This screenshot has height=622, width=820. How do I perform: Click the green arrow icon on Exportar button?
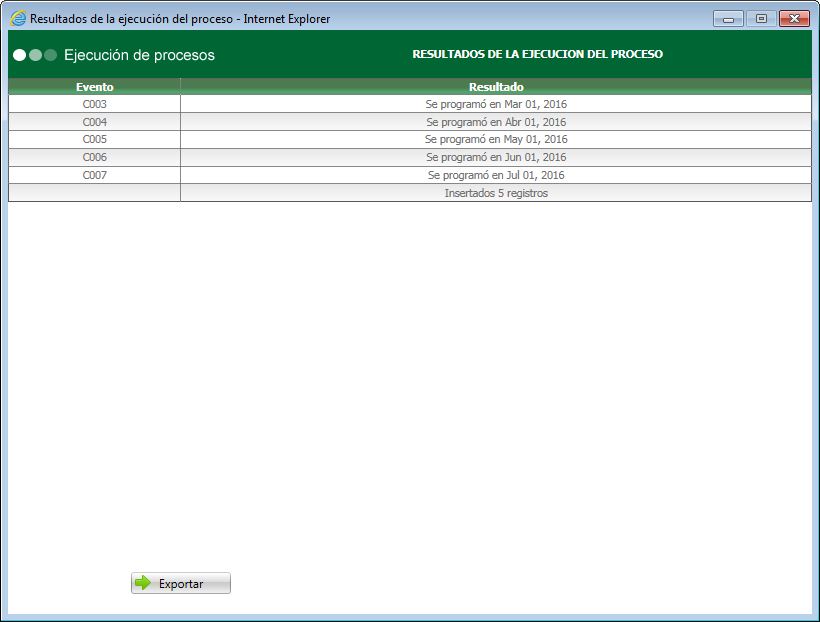pyautogui.click(x=143, y=583)
